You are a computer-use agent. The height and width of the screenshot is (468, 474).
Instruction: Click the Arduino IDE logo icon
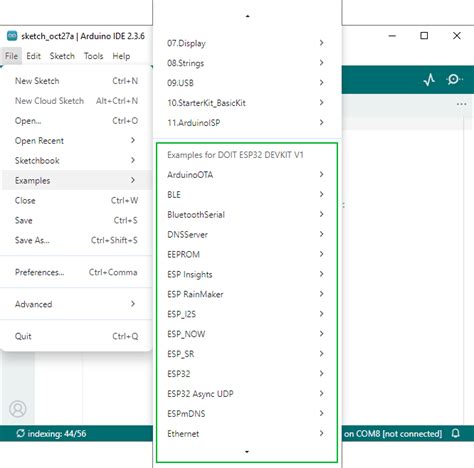[x=12, y=36]
